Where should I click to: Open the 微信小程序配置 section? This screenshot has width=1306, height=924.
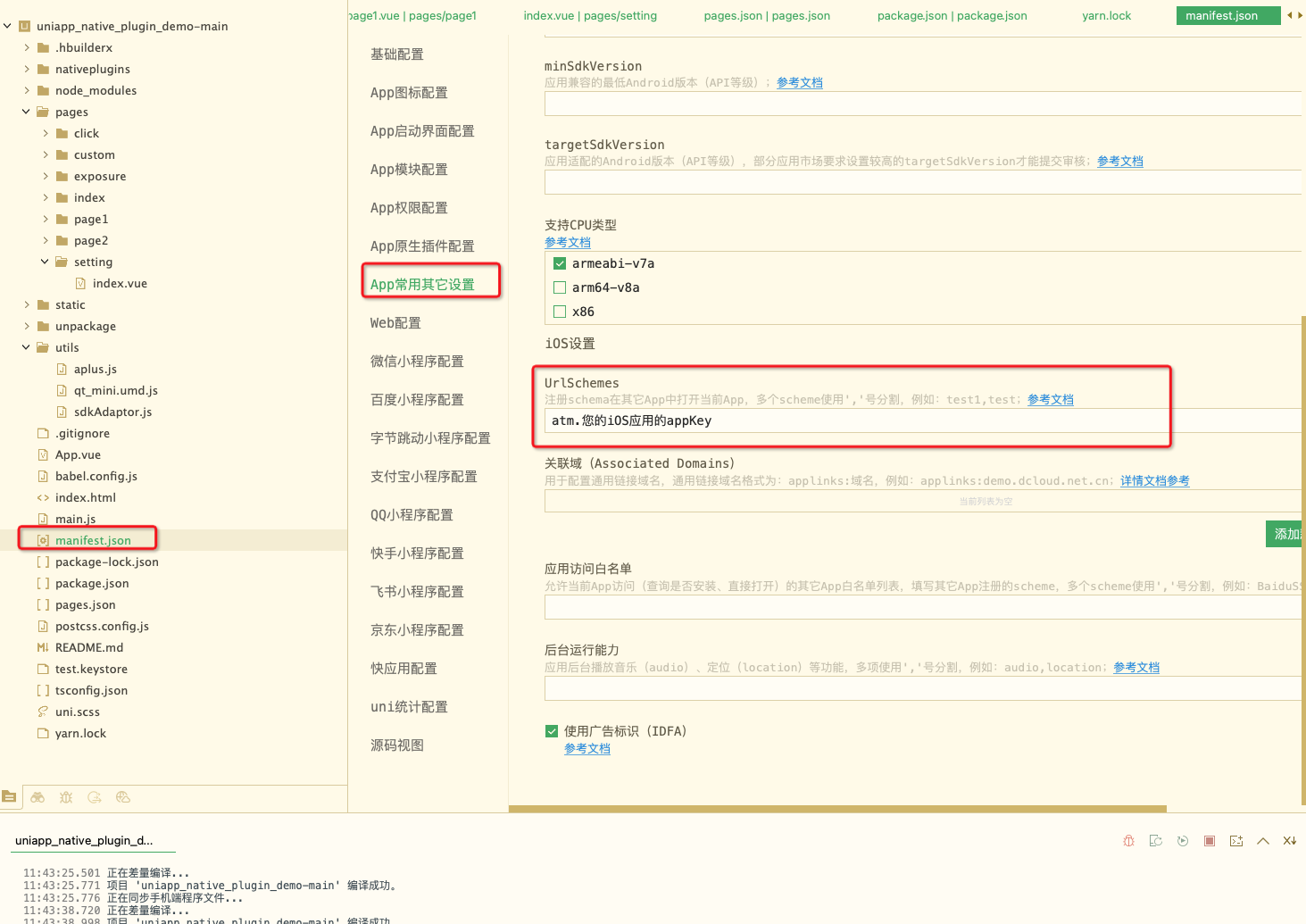click(417, 362)
